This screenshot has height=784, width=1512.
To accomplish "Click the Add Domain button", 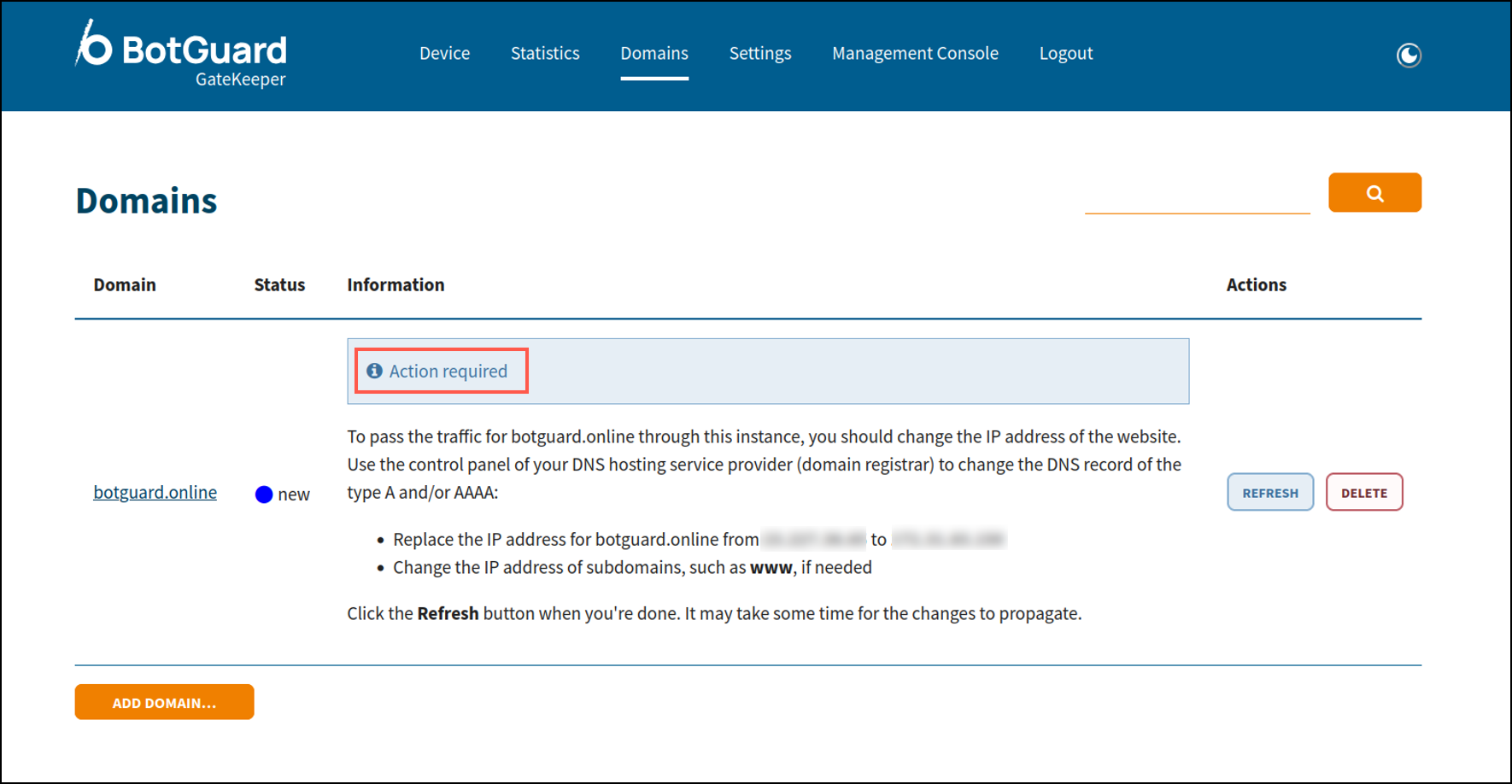I will click(x=164, y=702).
